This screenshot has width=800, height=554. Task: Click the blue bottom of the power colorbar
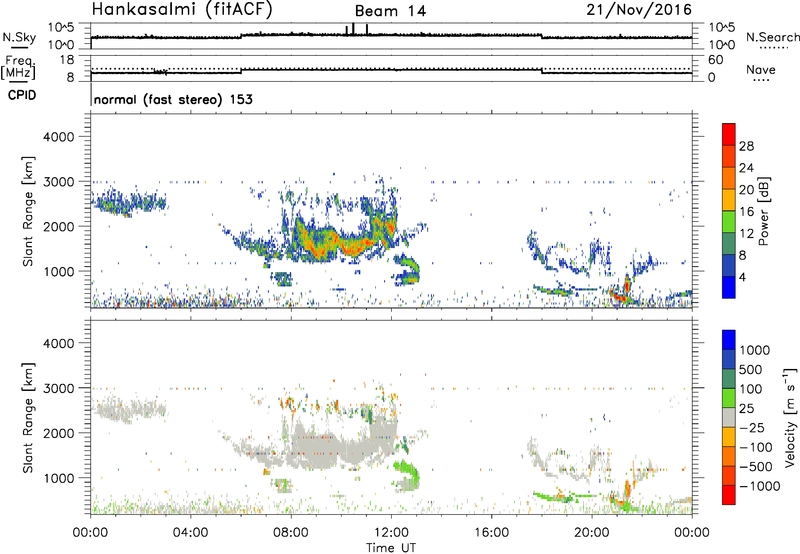click(729, 287)
